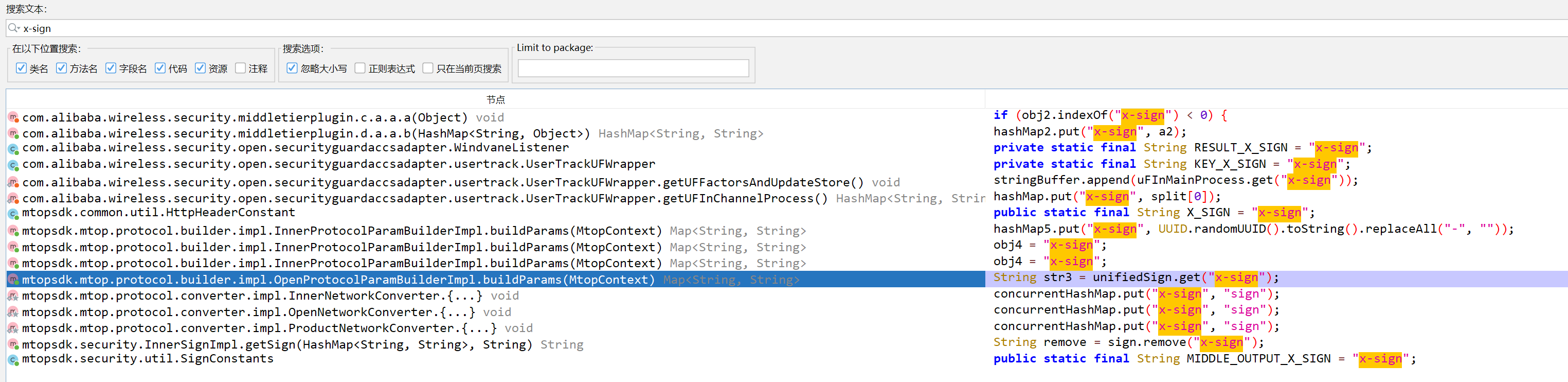Toggle the 字段名 checkbox
Viewport: 1568px width, 382px height.
tap(111, 68)
